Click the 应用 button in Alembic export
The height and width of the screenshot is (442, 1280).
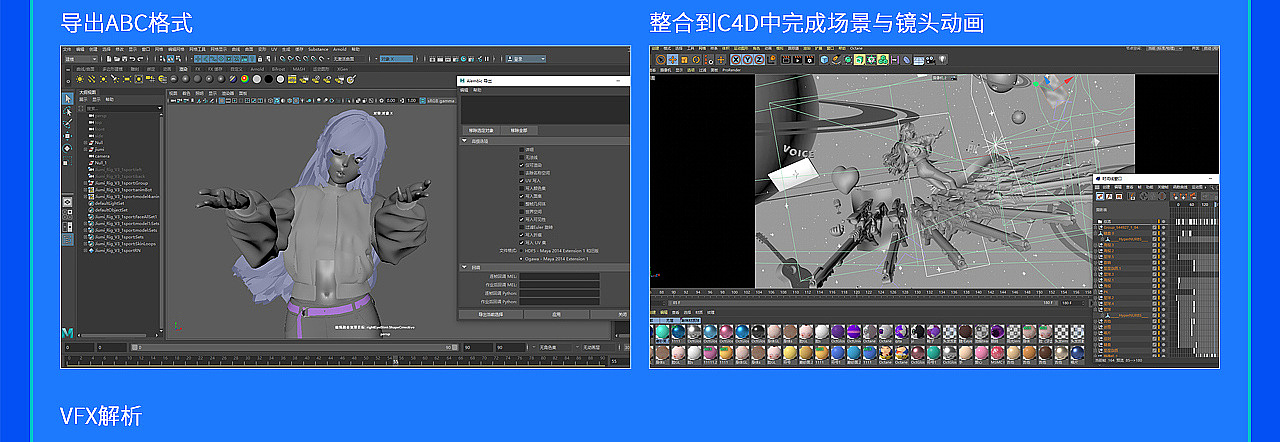[x=556, y=314]
